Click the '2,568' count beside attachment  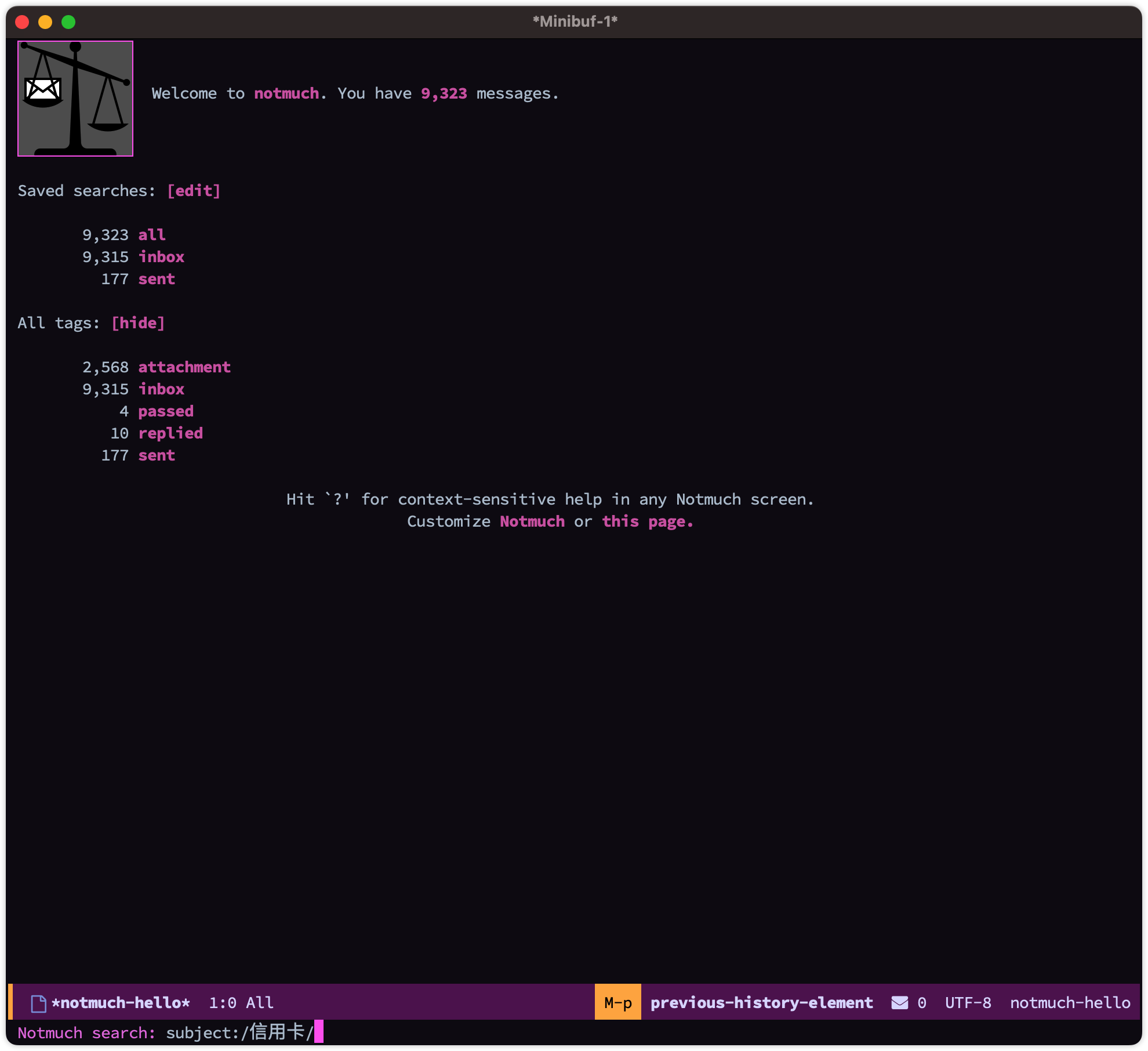click(x=105, y=367)
